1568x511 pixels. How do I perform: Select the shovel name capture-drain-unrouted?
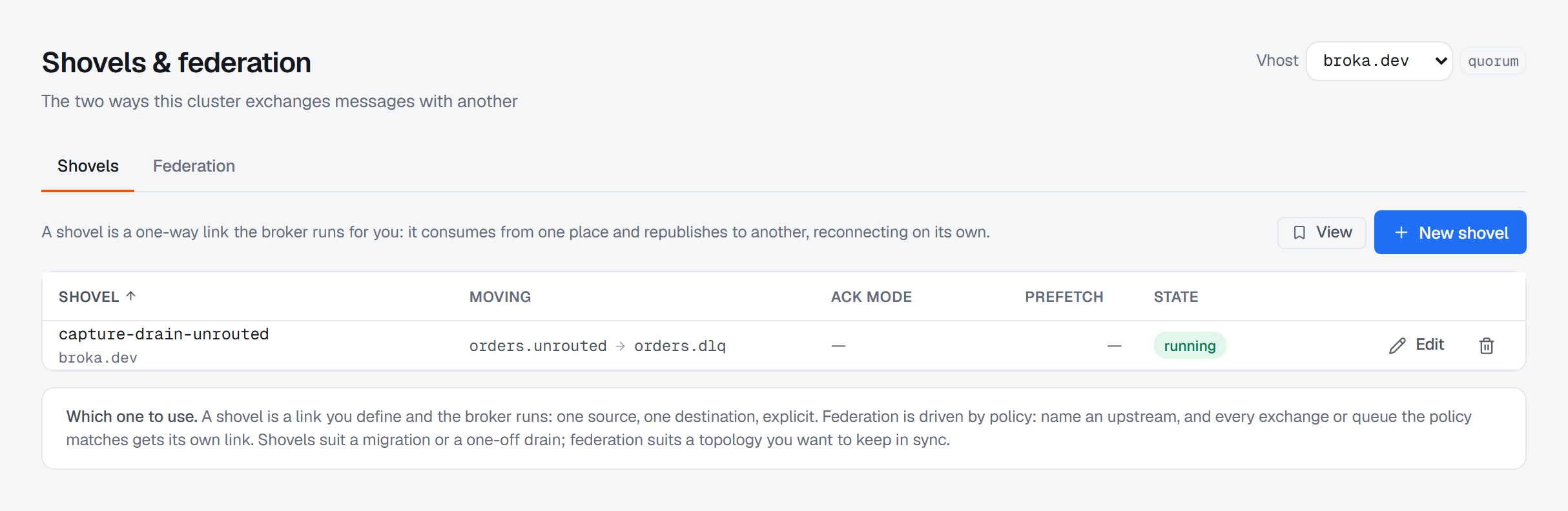click(x=164, y=334)
